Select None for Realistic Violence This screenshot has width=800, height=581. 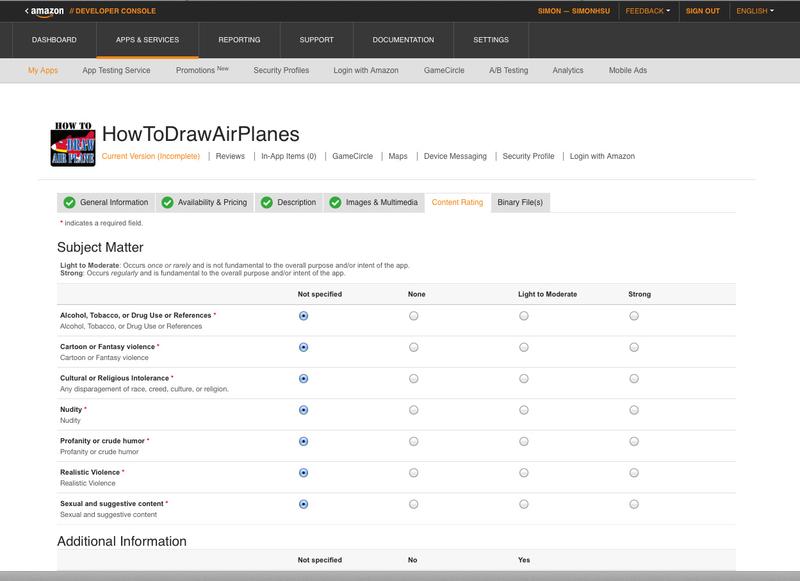[414, 473]
